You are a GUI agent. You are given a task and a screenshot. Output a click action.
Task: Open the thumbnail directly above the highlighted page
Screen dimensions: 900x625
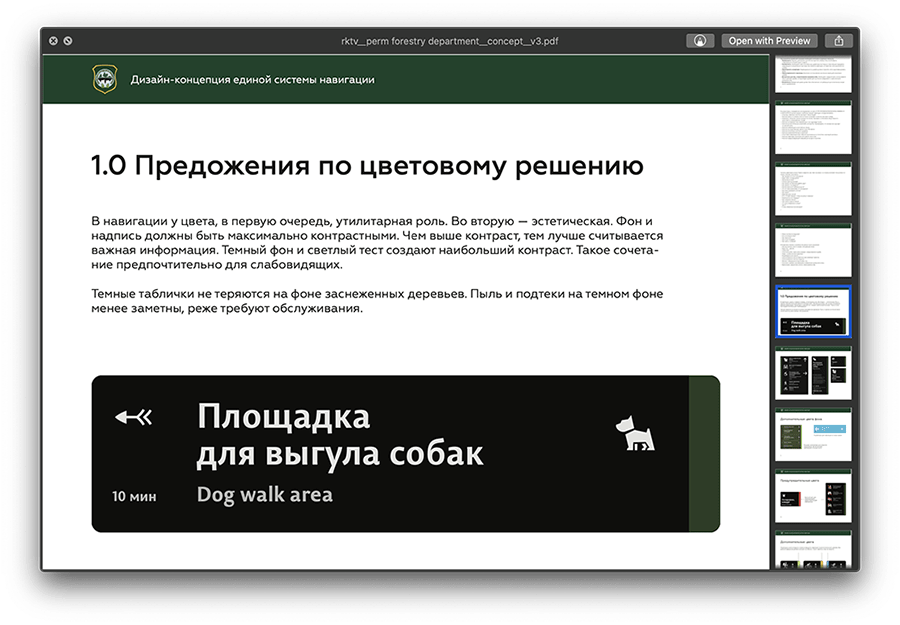point(814,250)
